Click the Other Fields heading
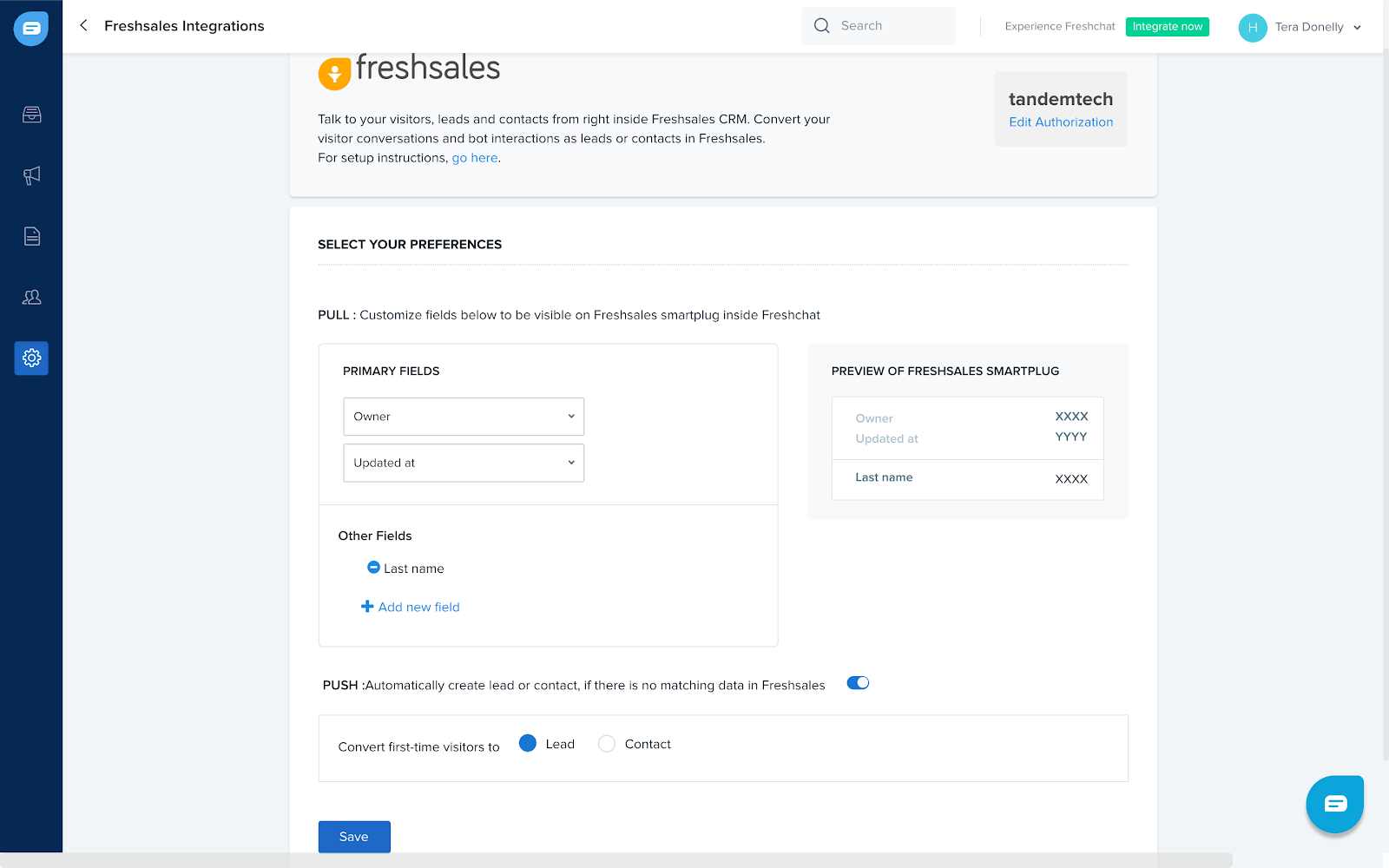This screenshot has width=1389, height=868. point(375,536)
